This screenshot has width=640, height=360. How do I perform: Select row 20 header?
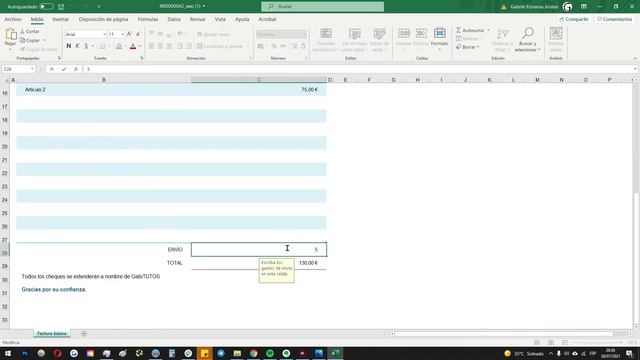point(5,146)
